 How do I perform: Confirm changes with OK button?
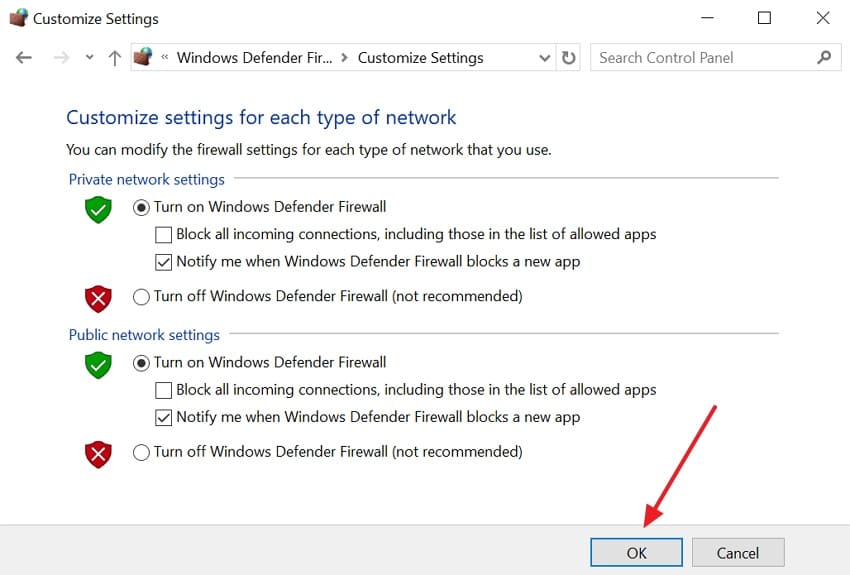coord(636,552)
